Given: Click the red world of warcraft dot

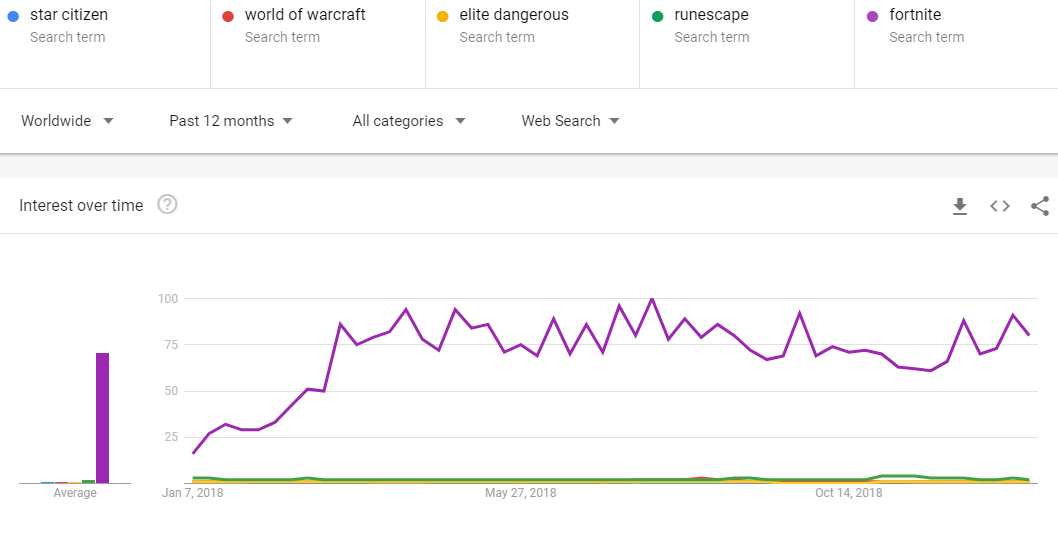Looking at the screenshot, I should [x=228, y=16].
